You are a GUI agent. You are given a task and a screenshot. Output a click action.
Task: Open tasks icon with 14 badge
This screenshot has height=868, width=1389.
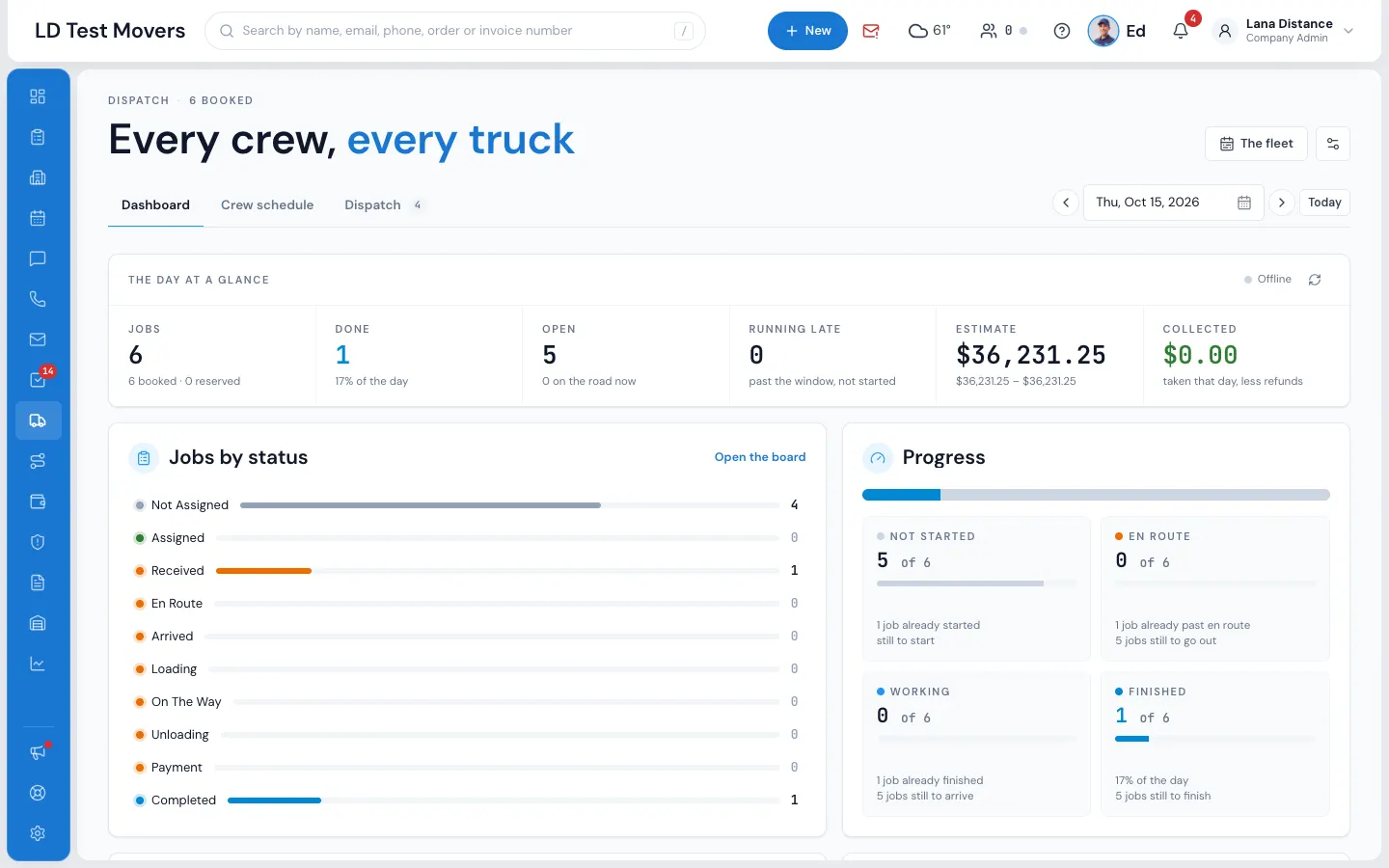(38, 380)
